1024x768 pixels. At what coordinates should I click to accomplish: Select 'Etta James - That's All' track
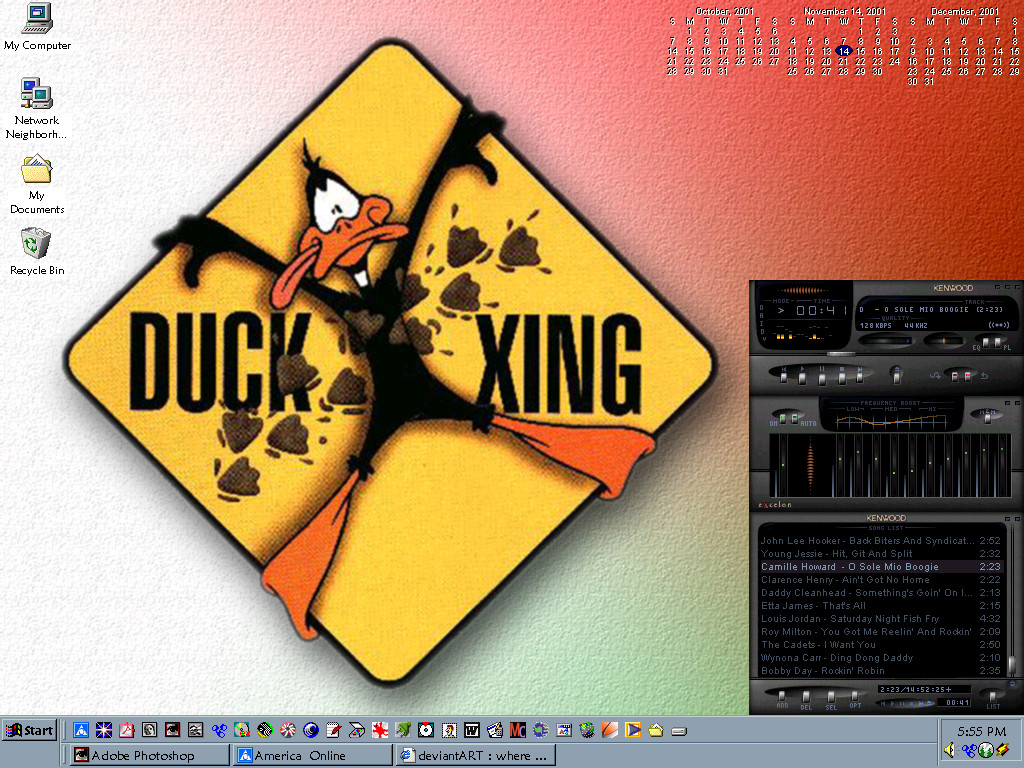click(880, 606)
